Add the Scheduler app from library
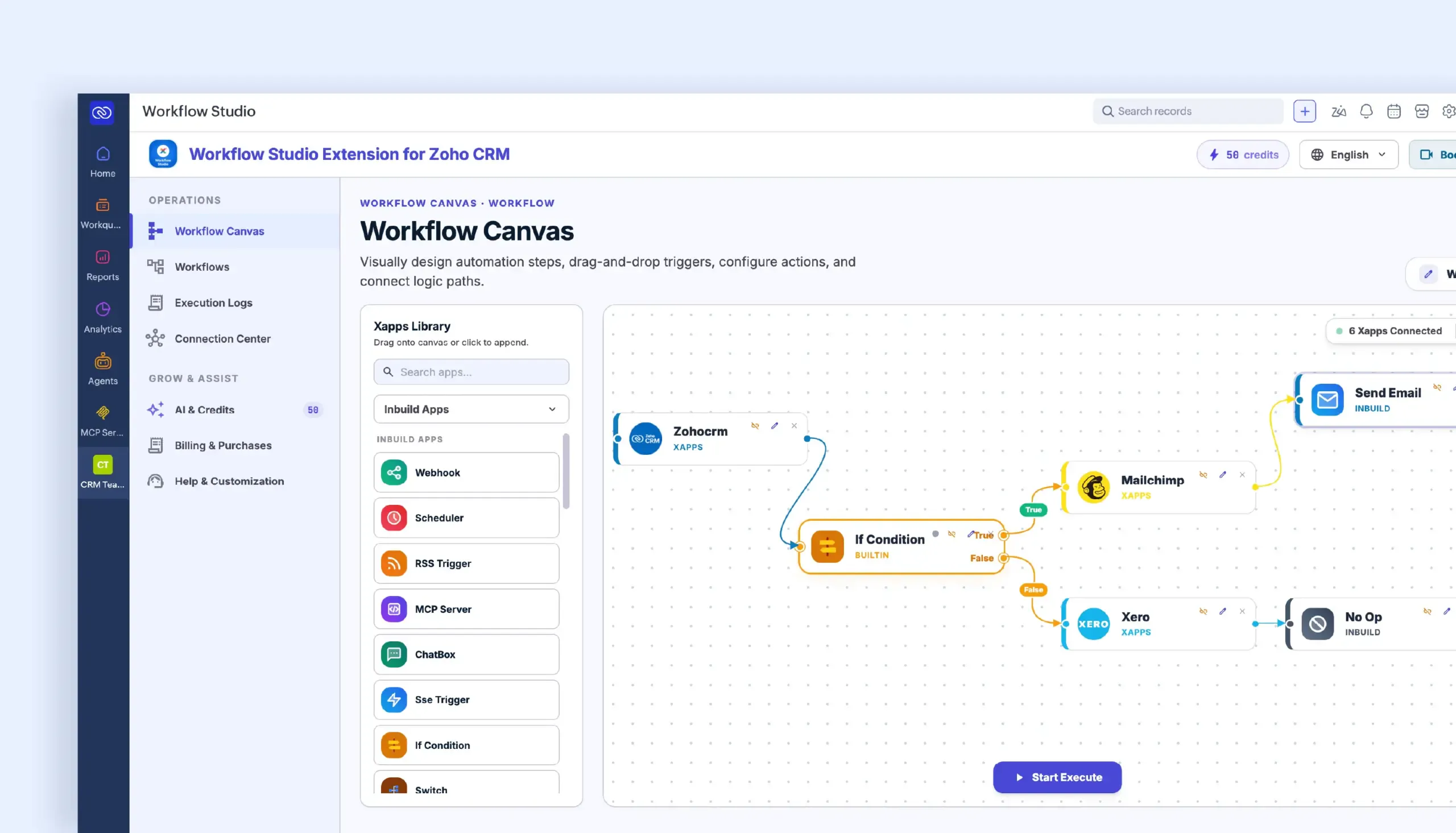1456x833 pixels. (x=466, y=518)
